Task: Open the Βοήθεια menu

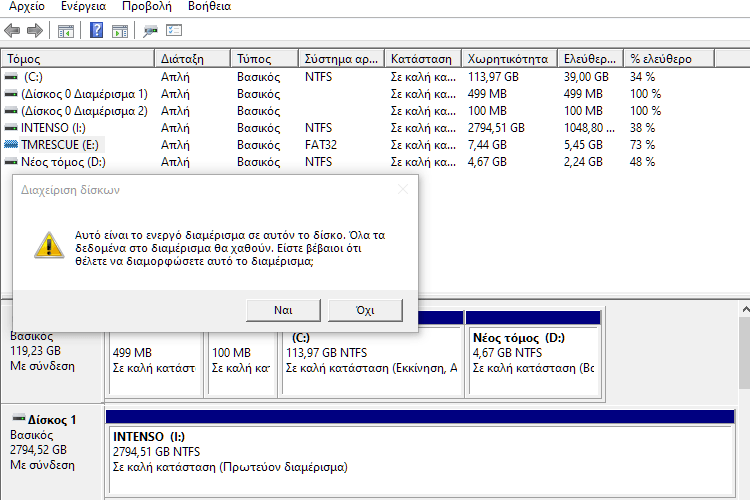Action: [210, 6]
